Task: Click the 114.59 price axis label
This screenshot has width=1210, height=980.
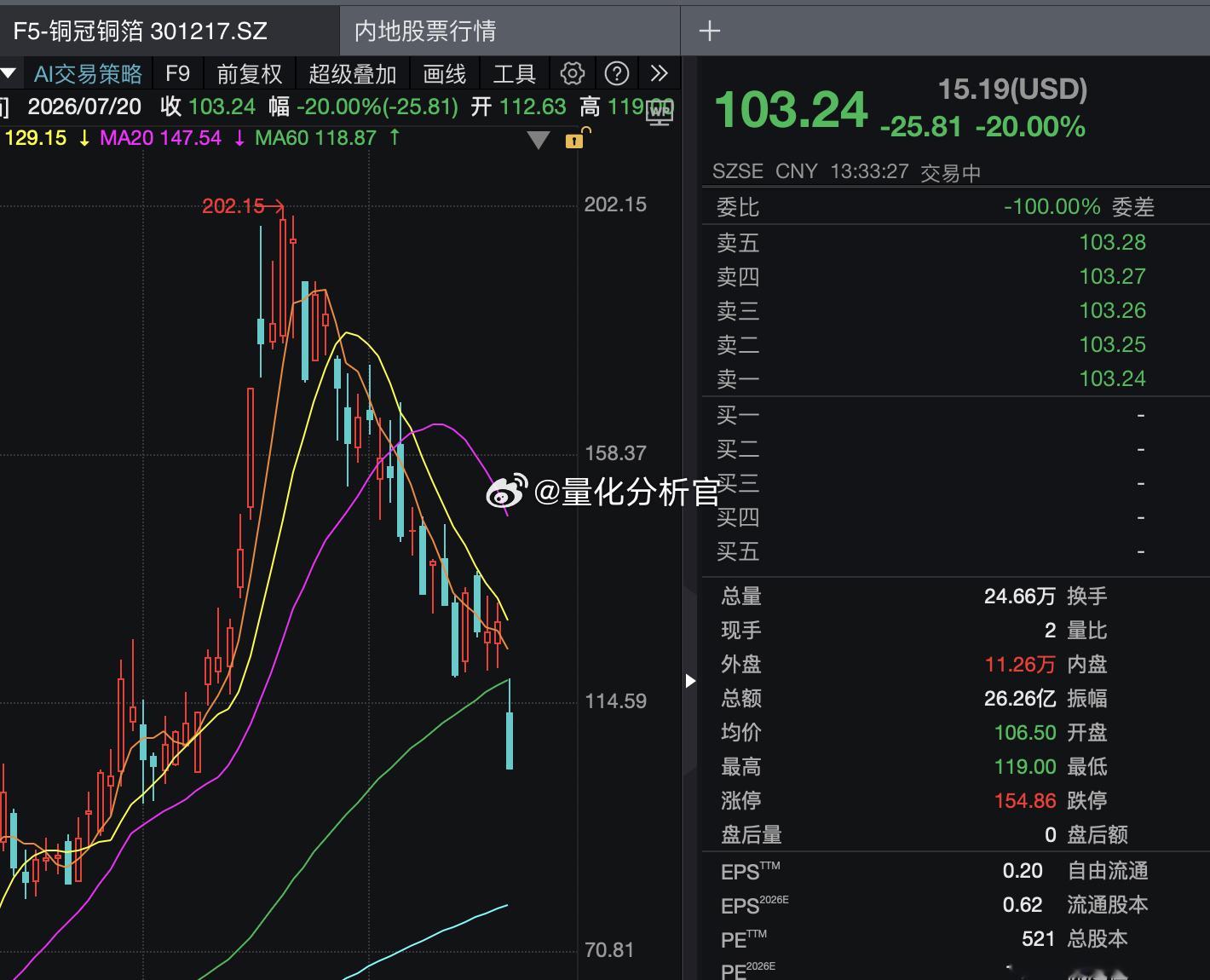Action: (x=615, y=701)
